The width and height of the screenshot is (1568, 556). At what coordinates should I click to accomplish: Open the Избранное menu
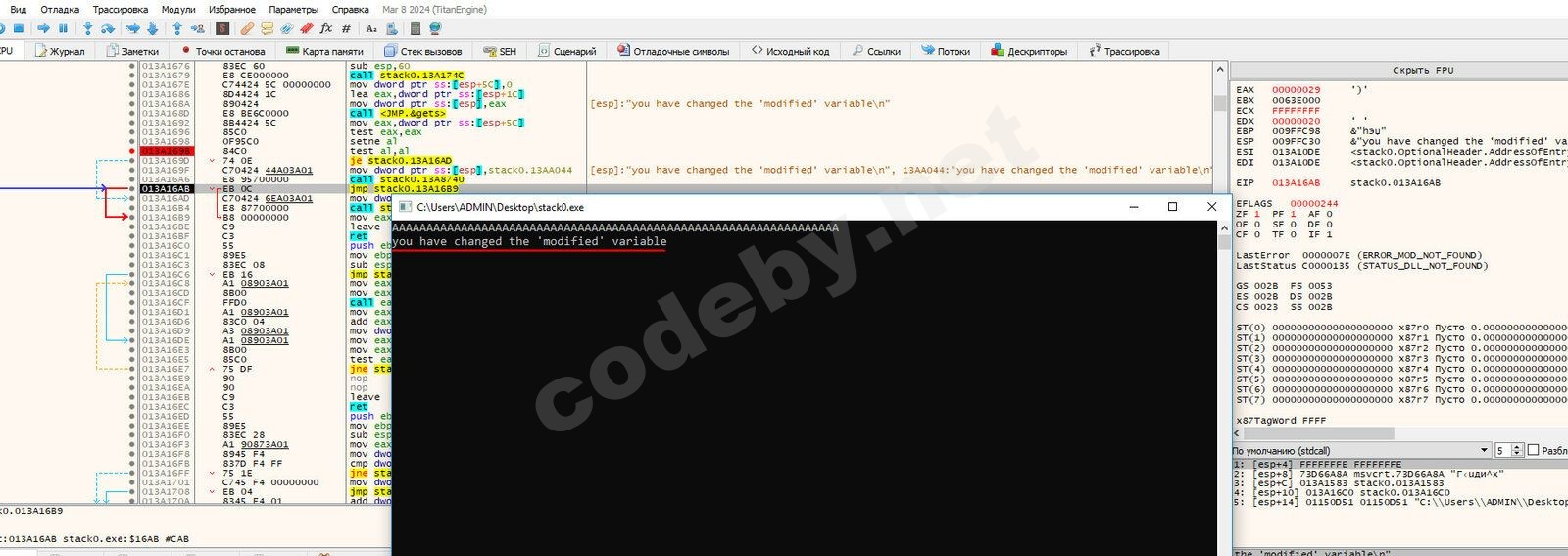tap(232, 9)
